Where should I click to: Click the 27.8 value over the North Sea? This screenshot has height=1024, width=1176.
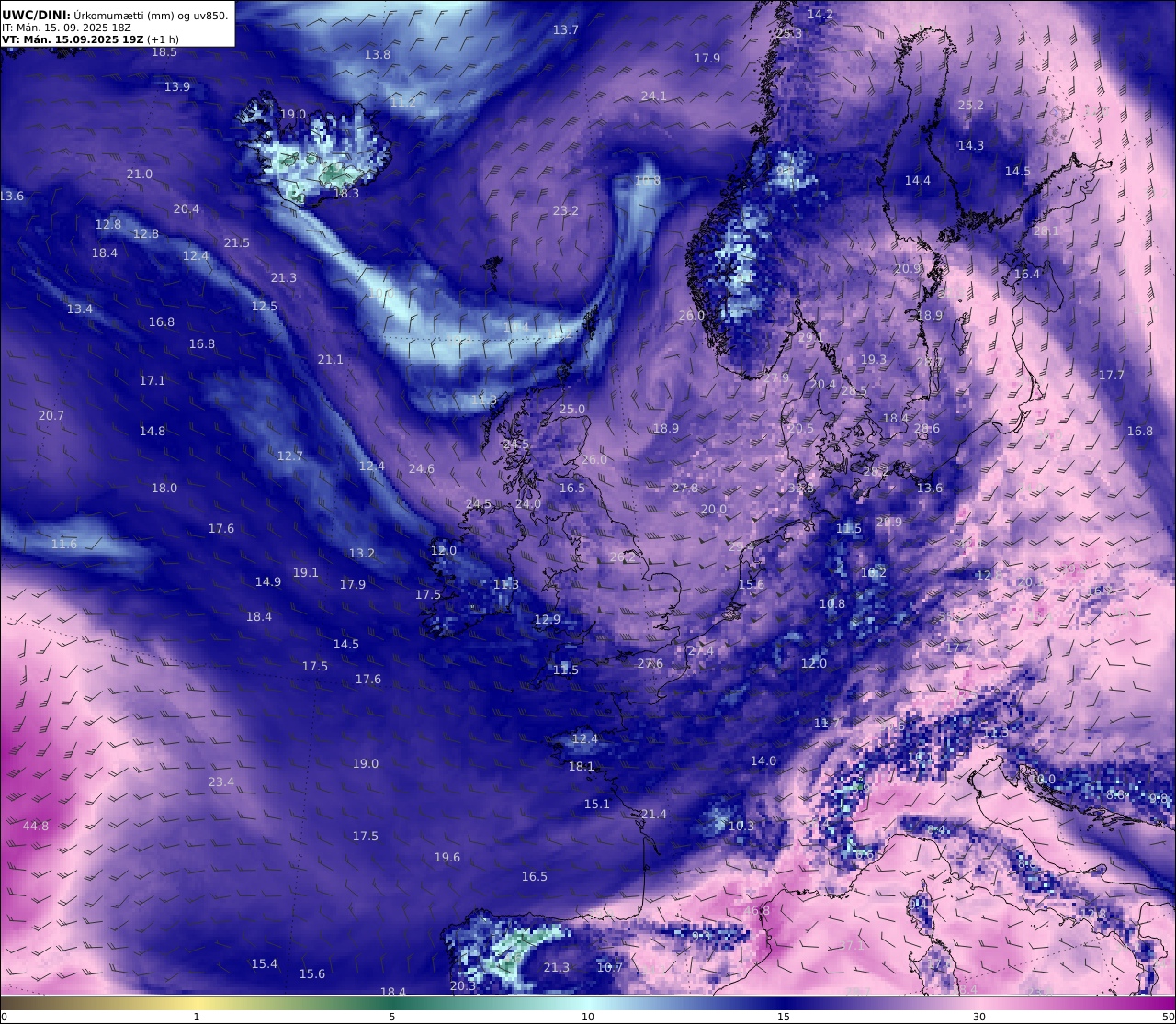(x=684, y=488)
